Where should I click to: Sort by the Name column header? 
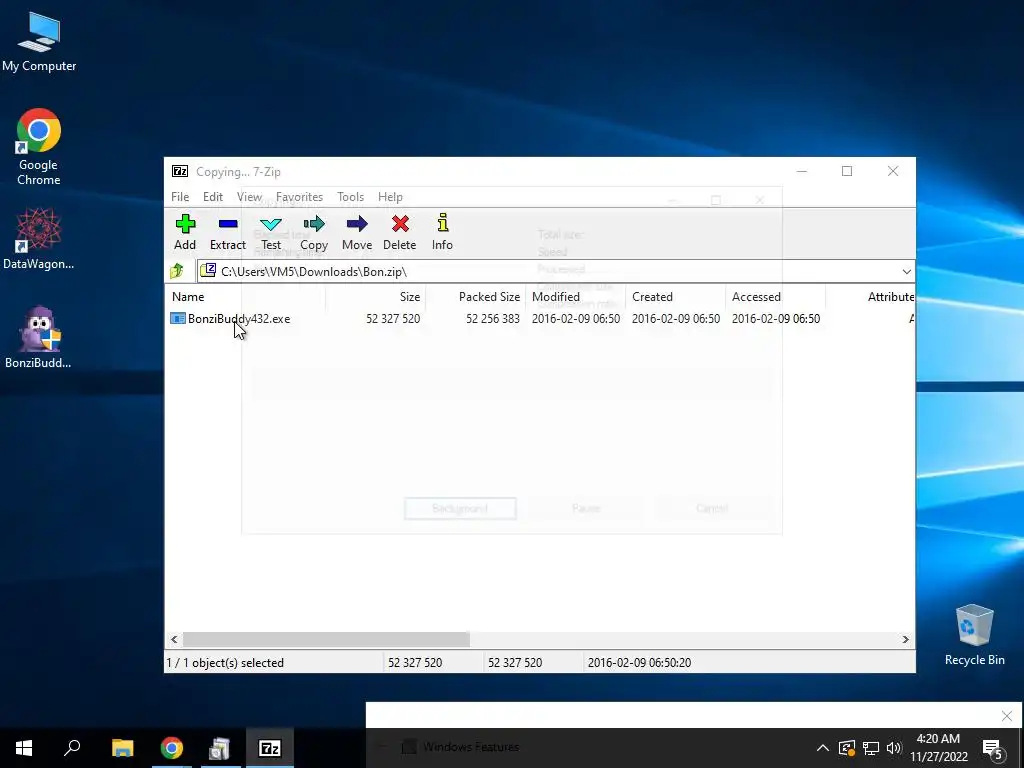pos(246,296)
